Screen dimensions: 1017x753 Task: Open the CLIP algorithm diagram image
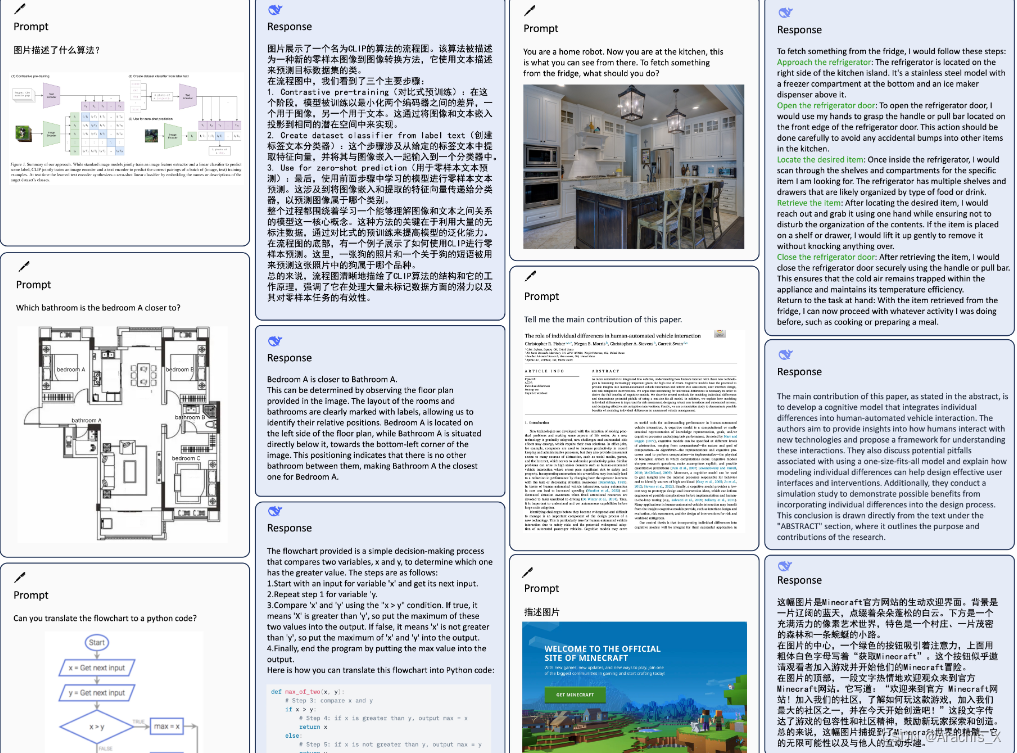(x=128, y=128)
